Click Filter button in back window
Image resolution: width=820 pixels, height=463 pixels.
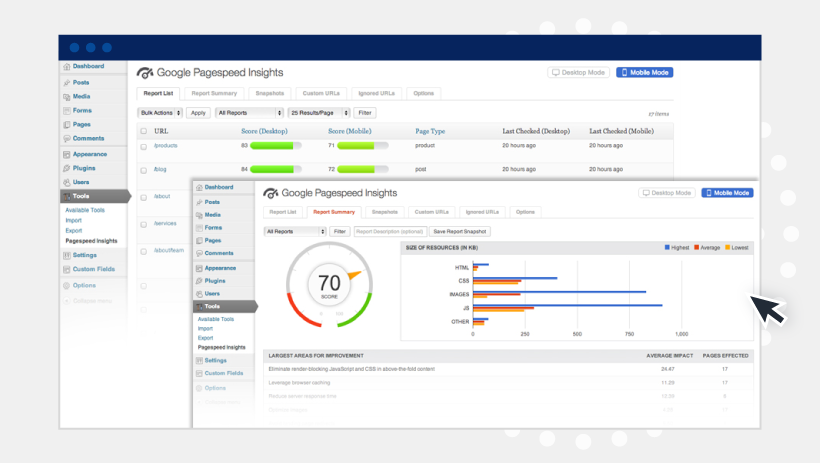tap(365, 113)
